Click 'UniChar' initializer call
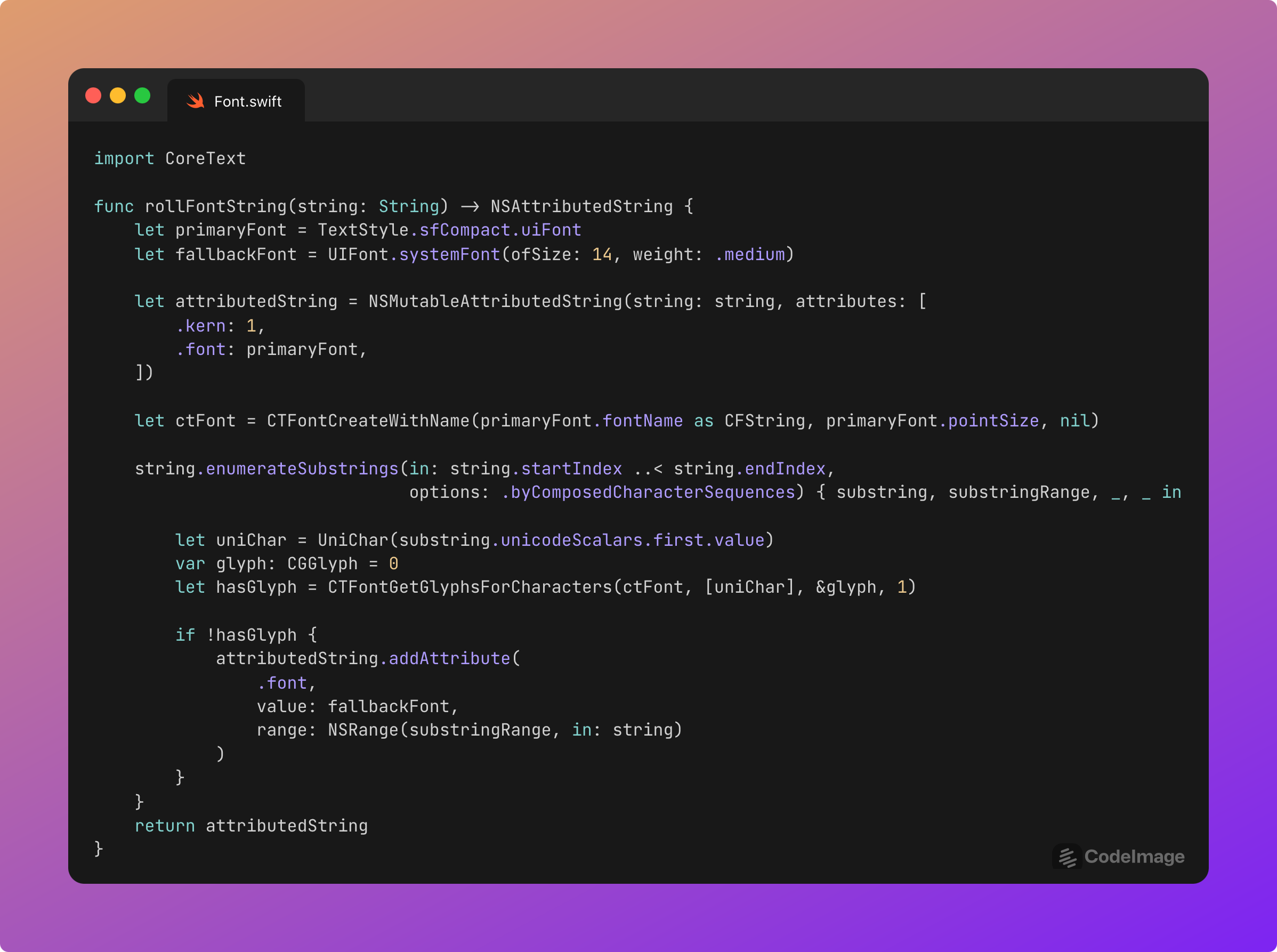The width and height of the screenshot is (1277, 952). pyautogui.click(x=353, y=540)
